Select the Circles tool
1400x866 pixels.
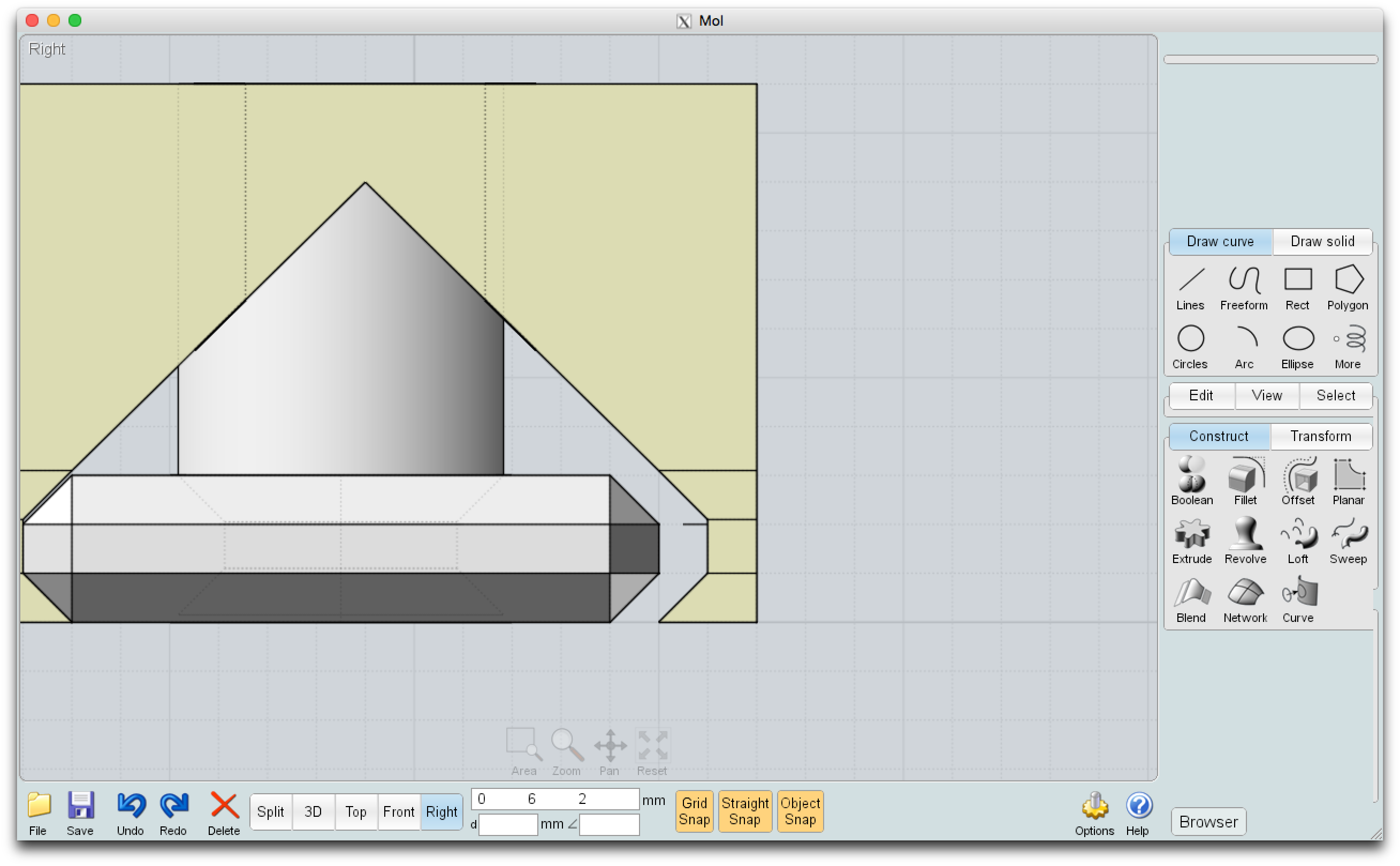tap(1190, 347)
